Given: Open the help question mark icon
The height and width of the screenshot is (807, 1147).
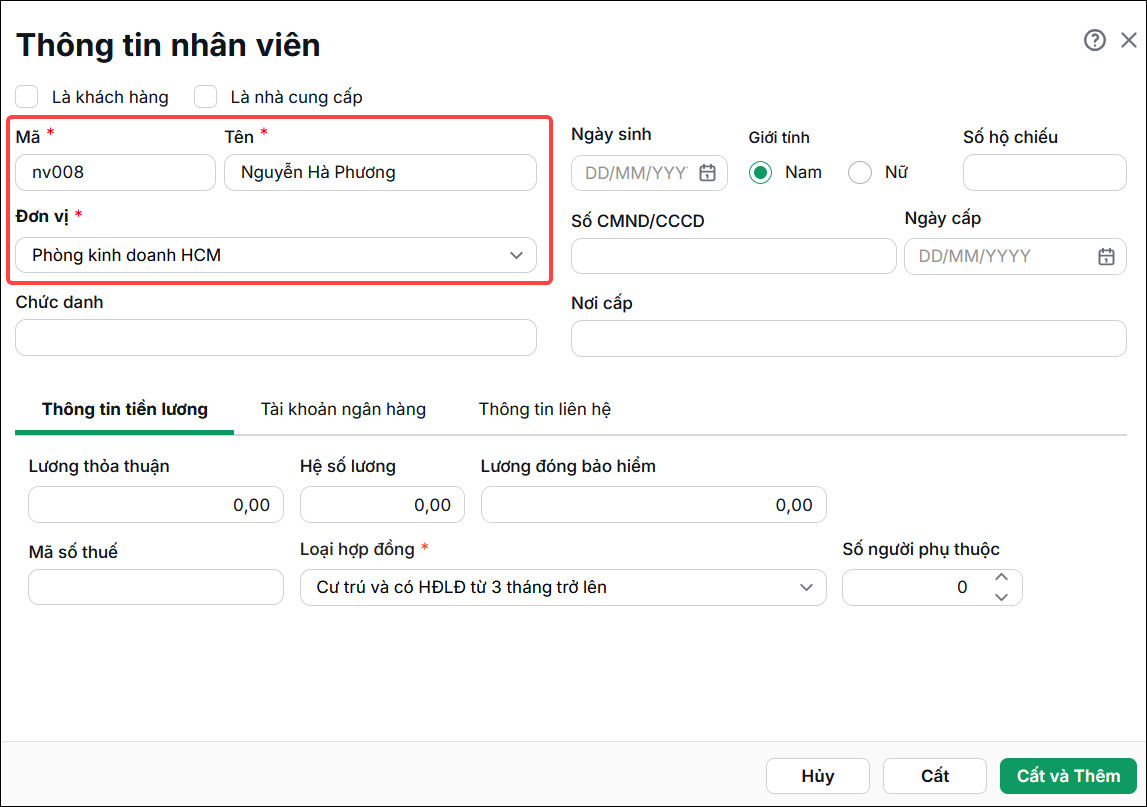Looking at the screenshot, I should pyautogui.click(x=1094, y=40).
